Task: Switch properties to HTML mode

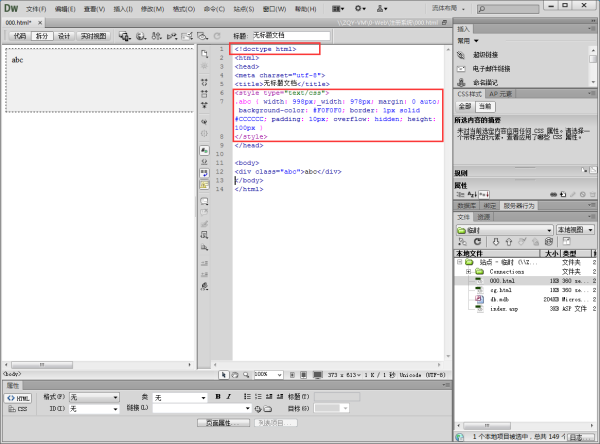Action: (x=20, y=397)
